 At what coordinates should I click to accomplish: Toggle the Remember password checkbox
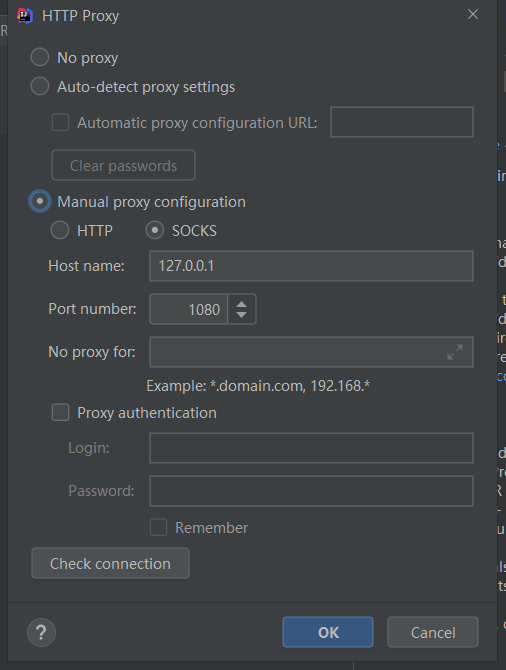tap(158, 527)
